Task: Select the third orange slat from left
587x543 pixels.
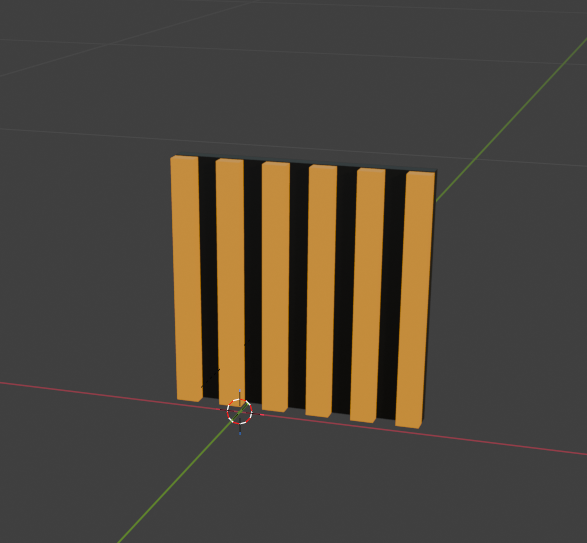Action: 276,286
